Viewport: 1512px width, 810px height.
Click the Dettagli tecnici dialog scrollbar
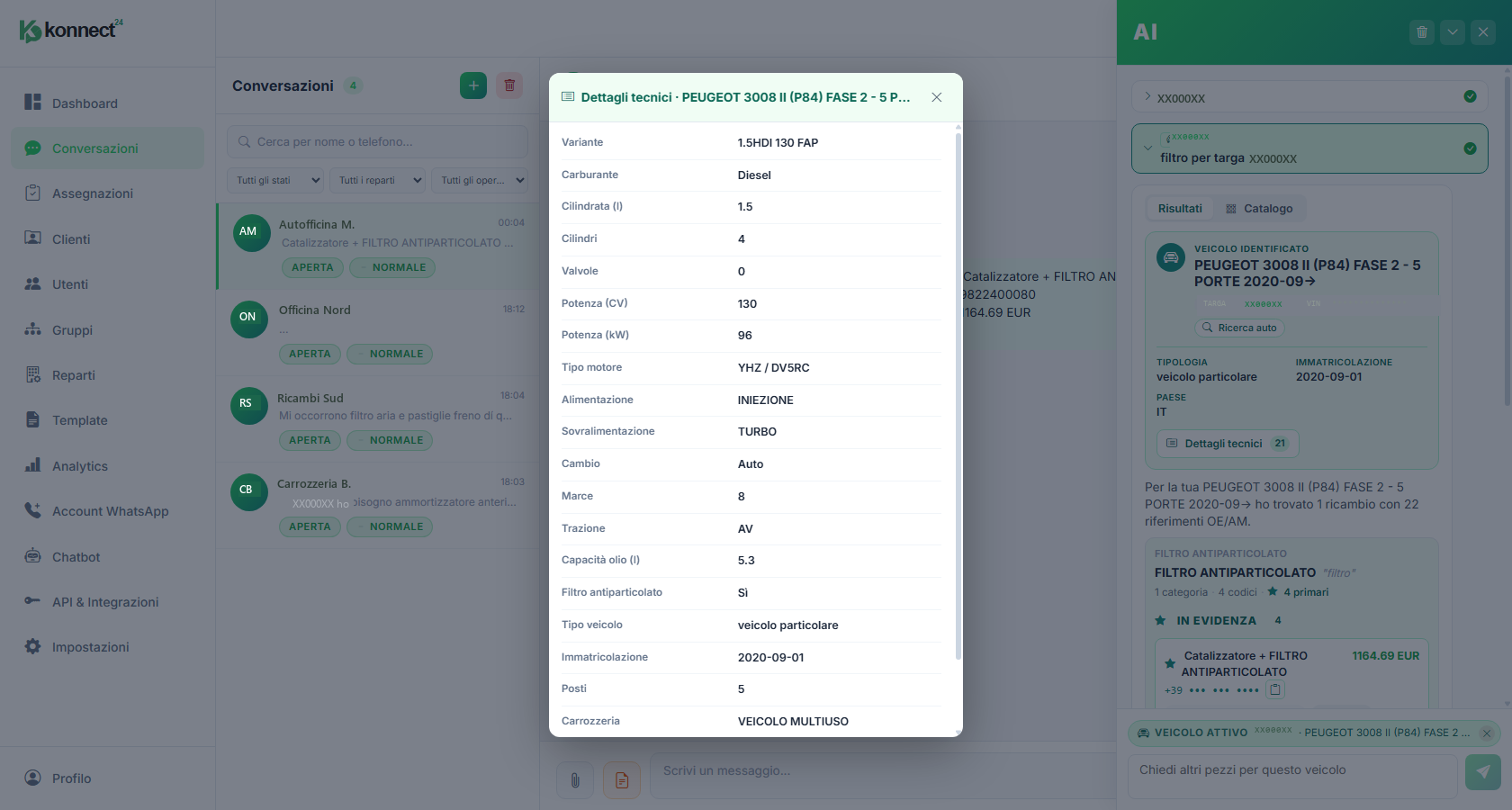[x=958, y=396]
